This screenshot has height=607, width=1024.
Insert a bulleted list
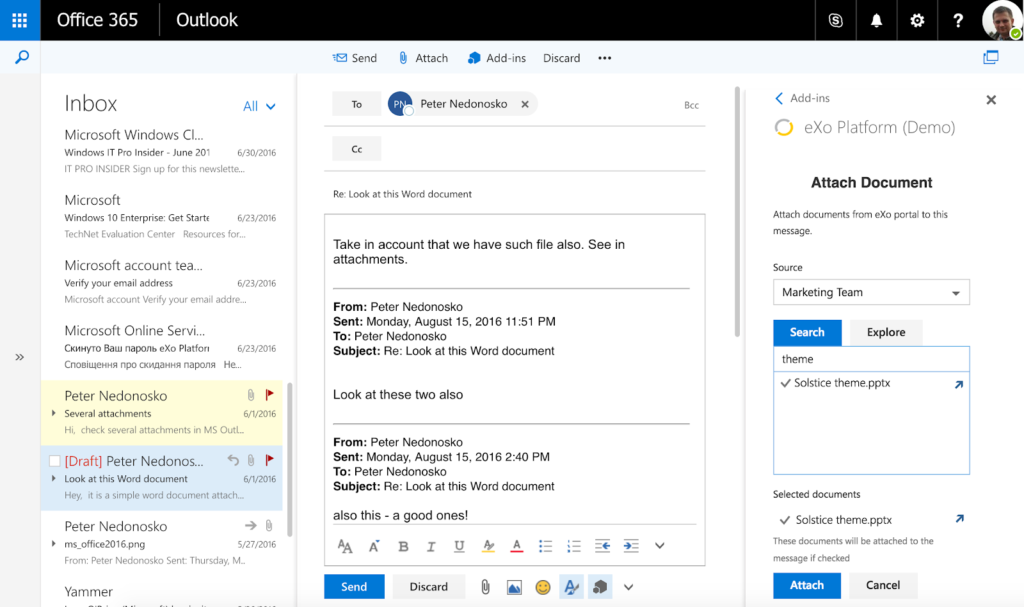click(545, 546)
